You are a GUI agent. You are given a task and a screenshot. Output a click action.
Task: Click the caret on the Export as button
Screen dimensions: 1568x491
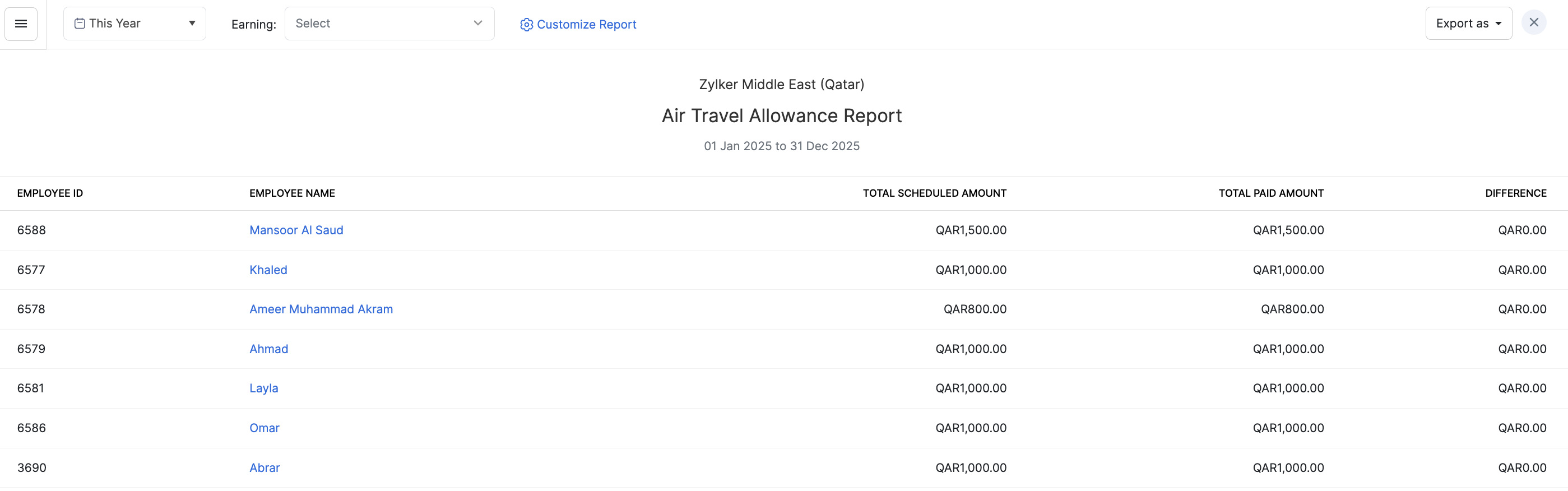click(1499, 23)
